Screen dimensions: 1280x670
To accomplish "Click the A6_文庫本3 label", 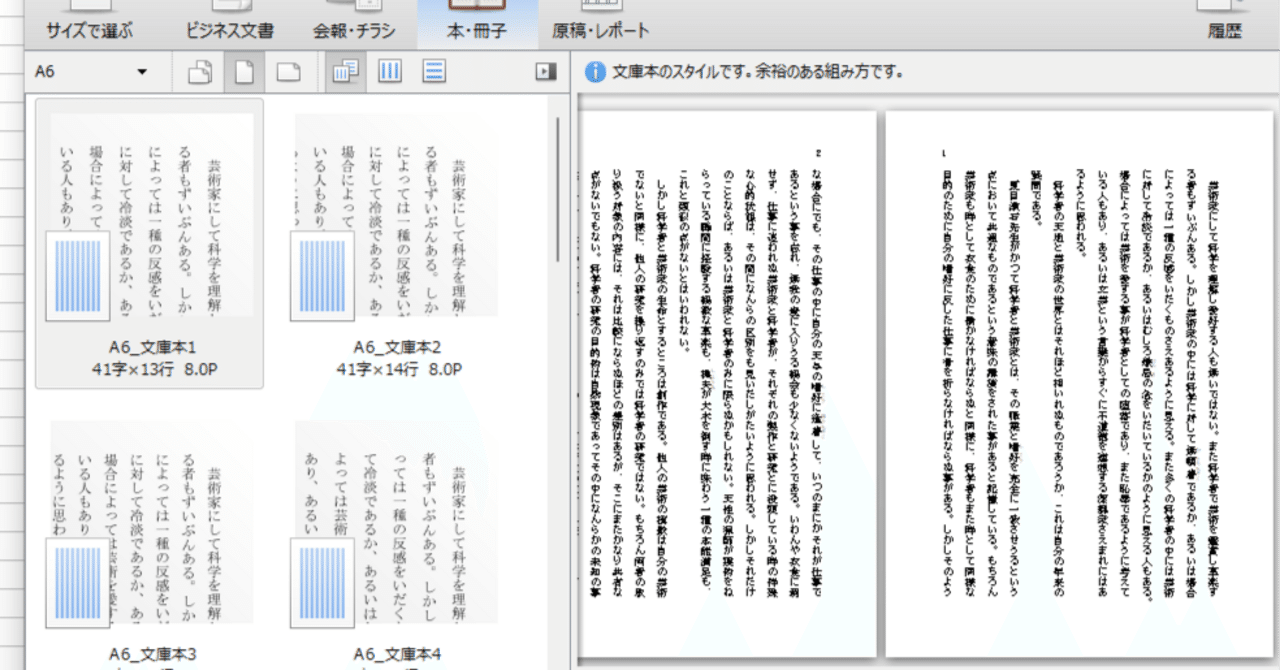I will pos(152,655).
